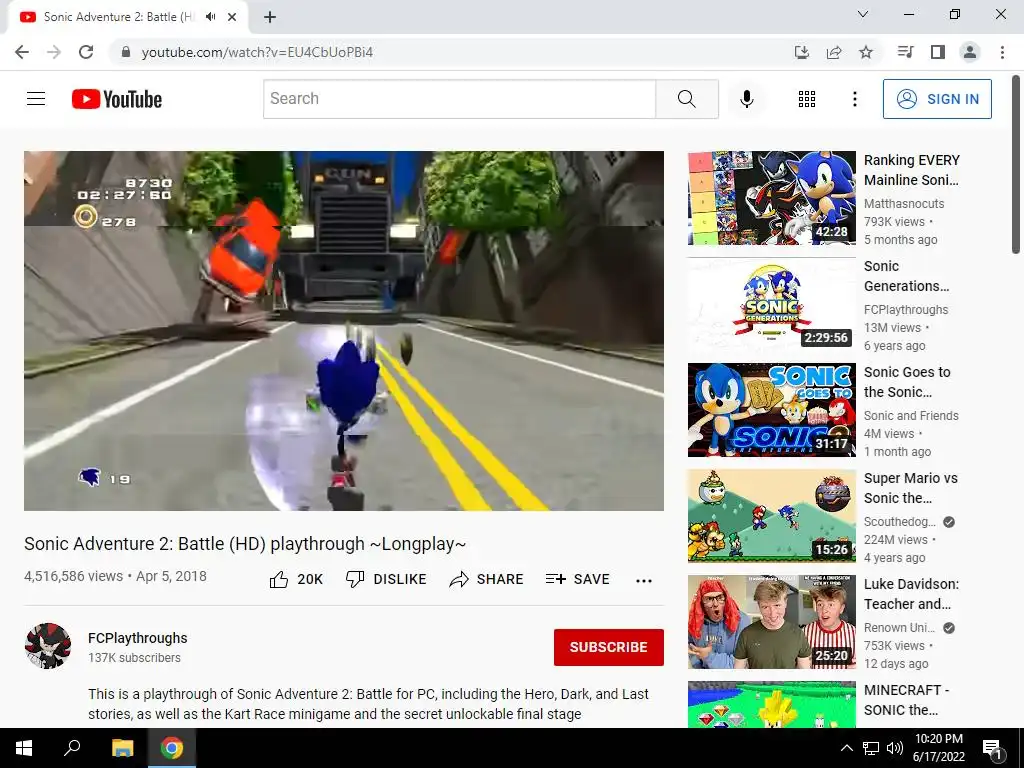1024x768 pixels.
Task: Open File Explorer from taskbar
Action: coord(122,748)
